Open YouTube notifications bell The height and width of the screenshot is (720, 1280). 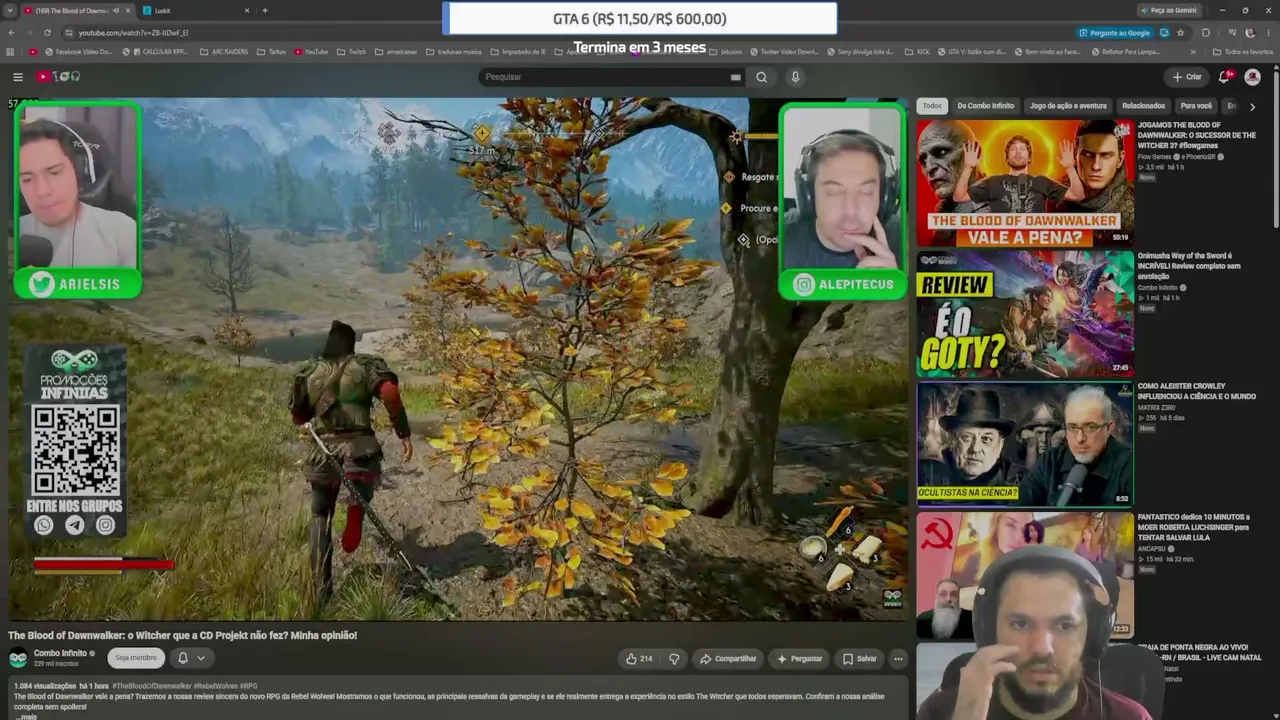pos(1224,77)
